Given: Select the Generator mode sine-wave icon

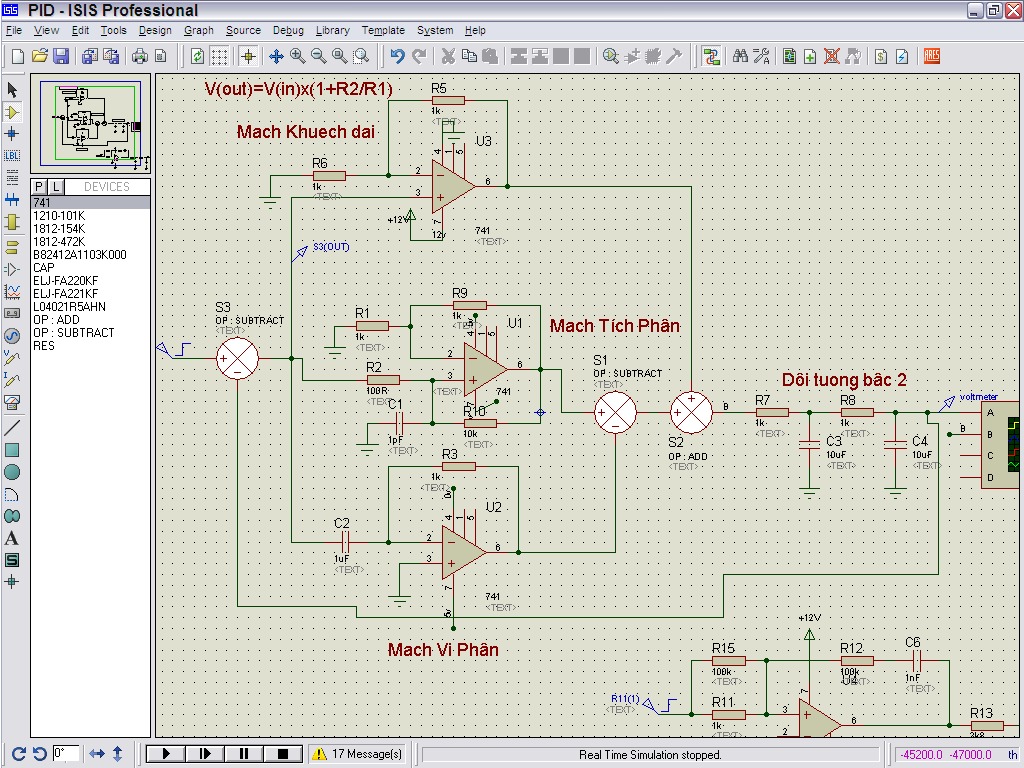Looking at the screenshot, I should pos(12,335).
